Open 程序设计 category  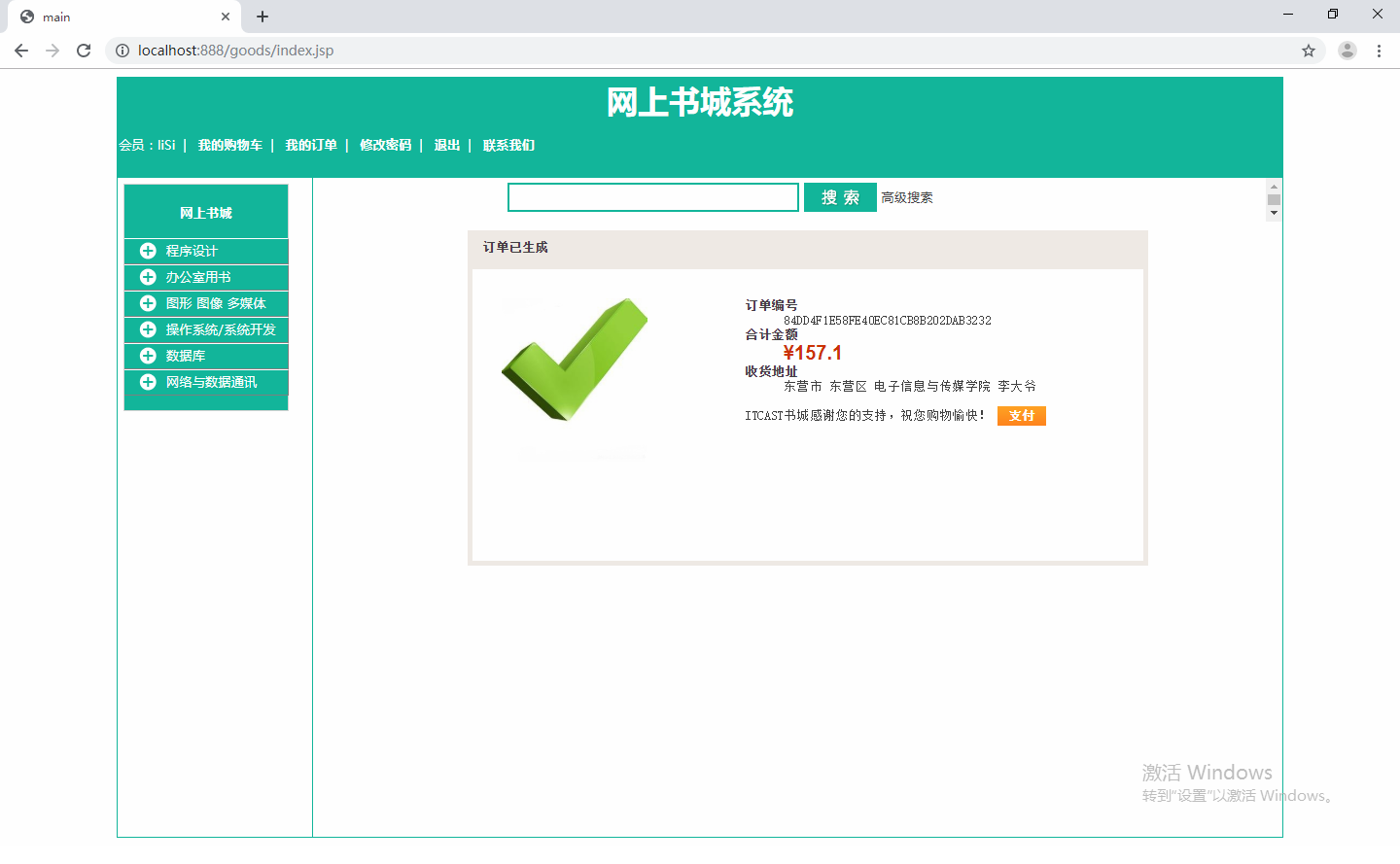pos(192,251)
